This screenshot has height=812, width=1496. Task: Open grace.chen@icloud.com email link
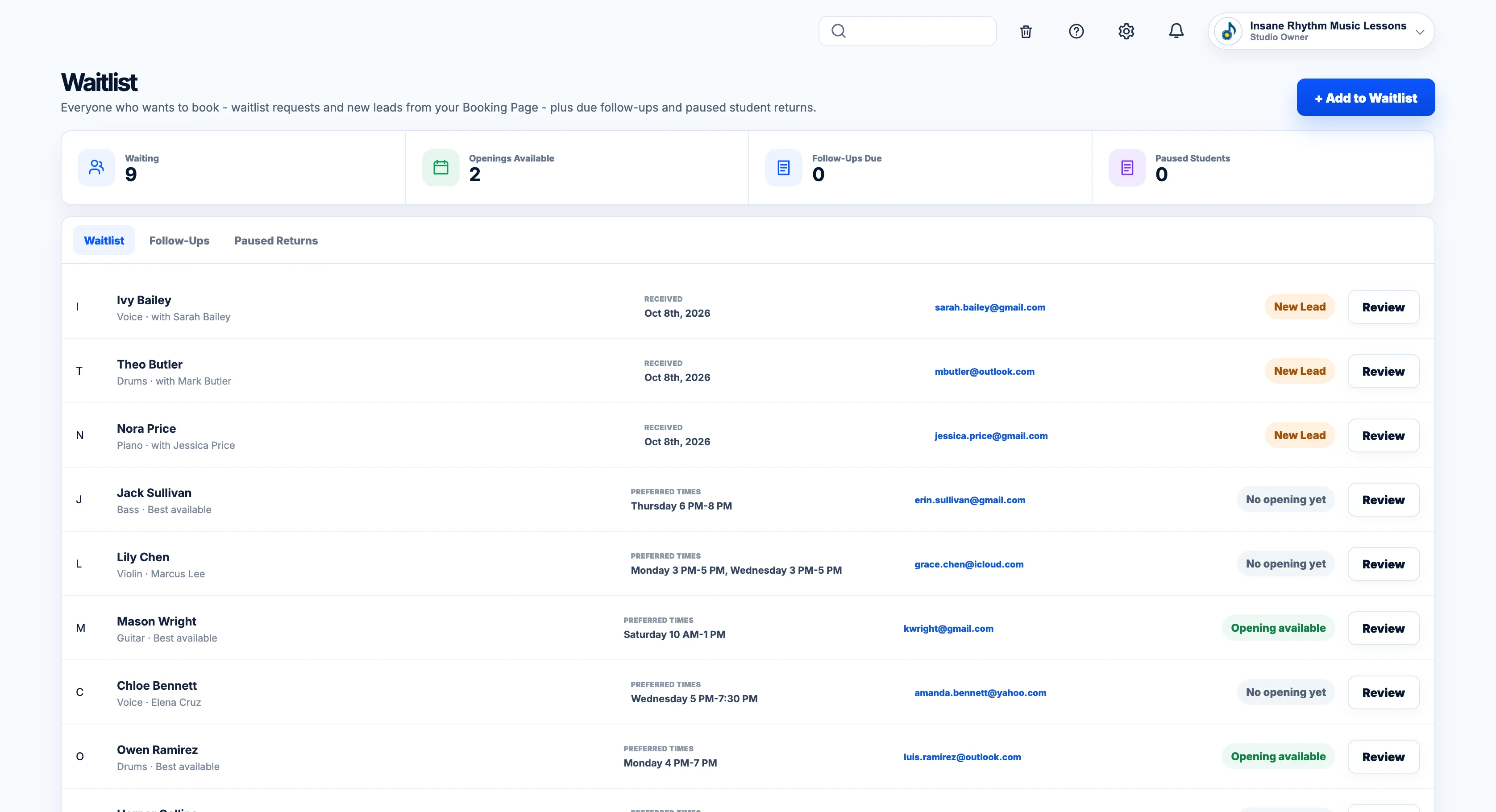968,564
